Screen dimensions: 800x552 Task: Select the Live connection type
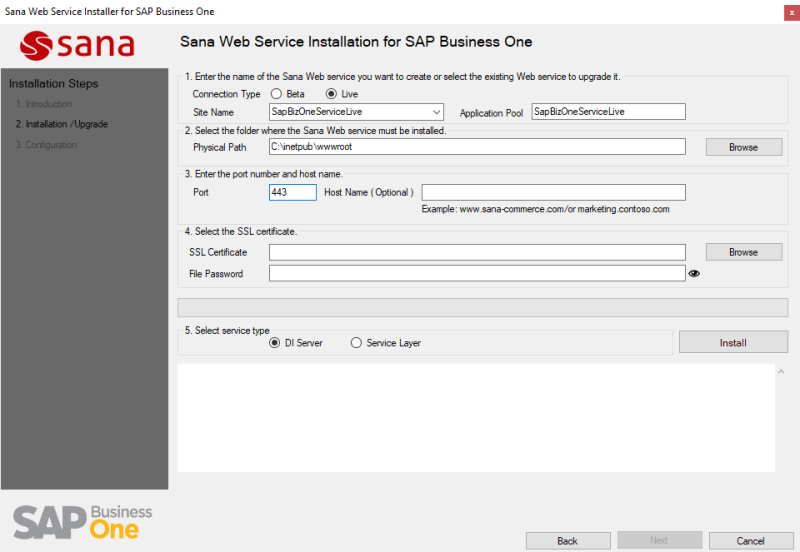(332, 94)
